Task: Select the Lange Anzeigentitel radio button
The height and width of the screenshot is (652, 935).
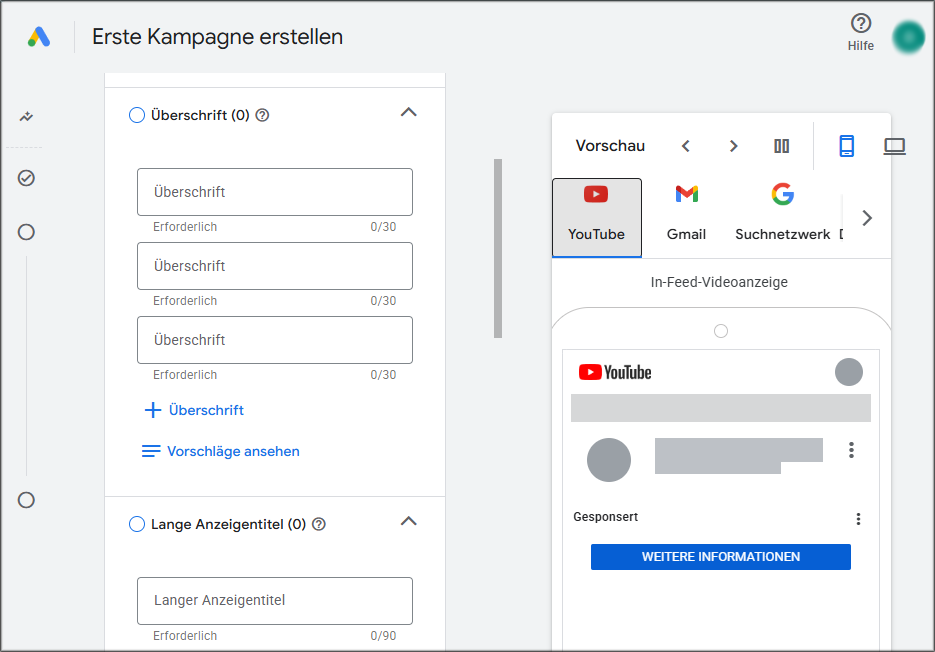Action: pyautogui.click(x=135, y=523)
